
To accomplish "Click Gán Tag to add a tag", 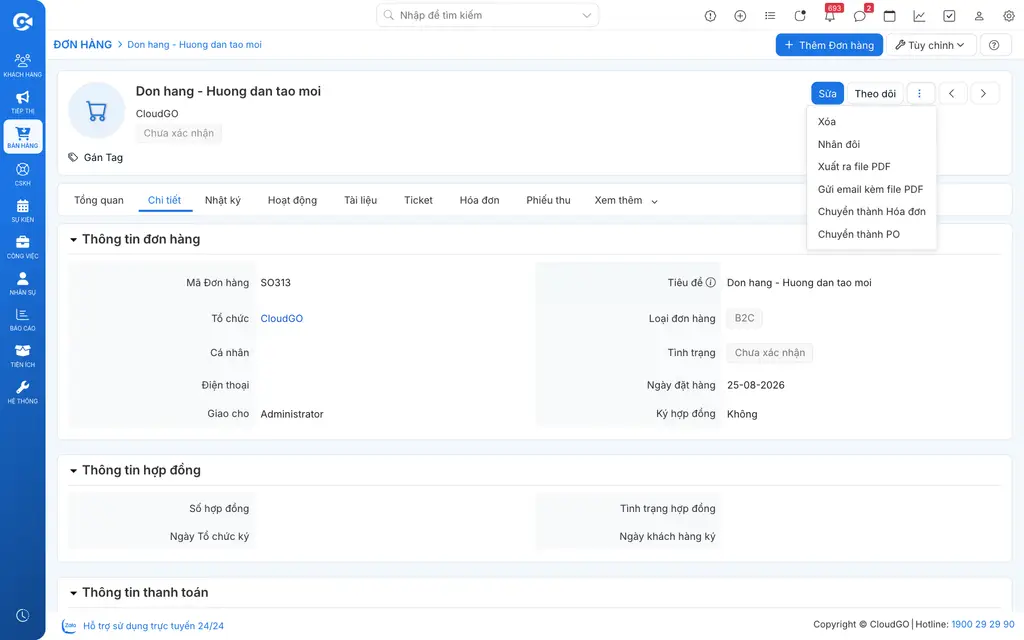I will [x=96, y=157].
